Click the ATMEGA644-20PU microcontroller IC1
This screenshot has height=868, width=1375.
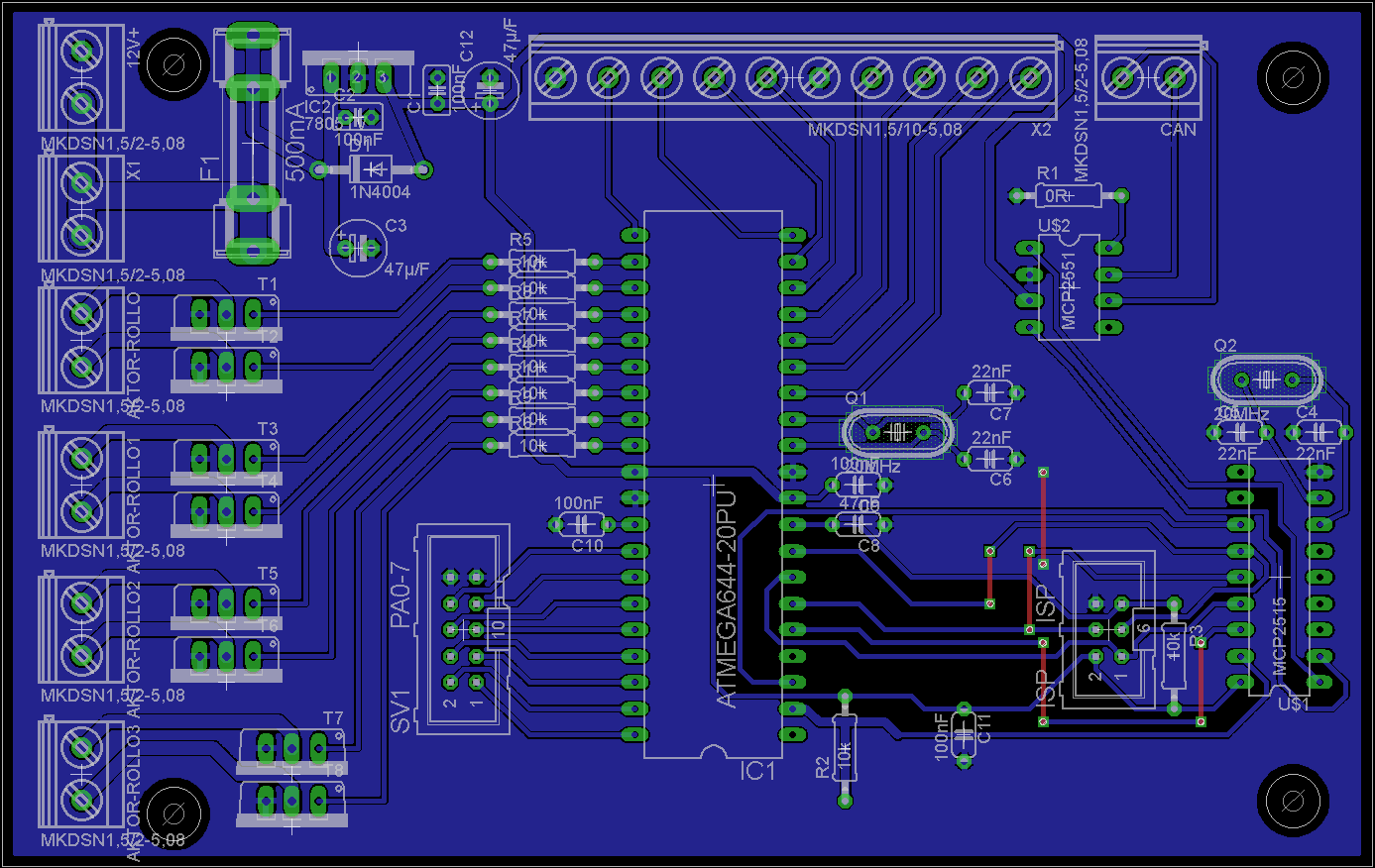pyautogui.click(x=713, y=486)
